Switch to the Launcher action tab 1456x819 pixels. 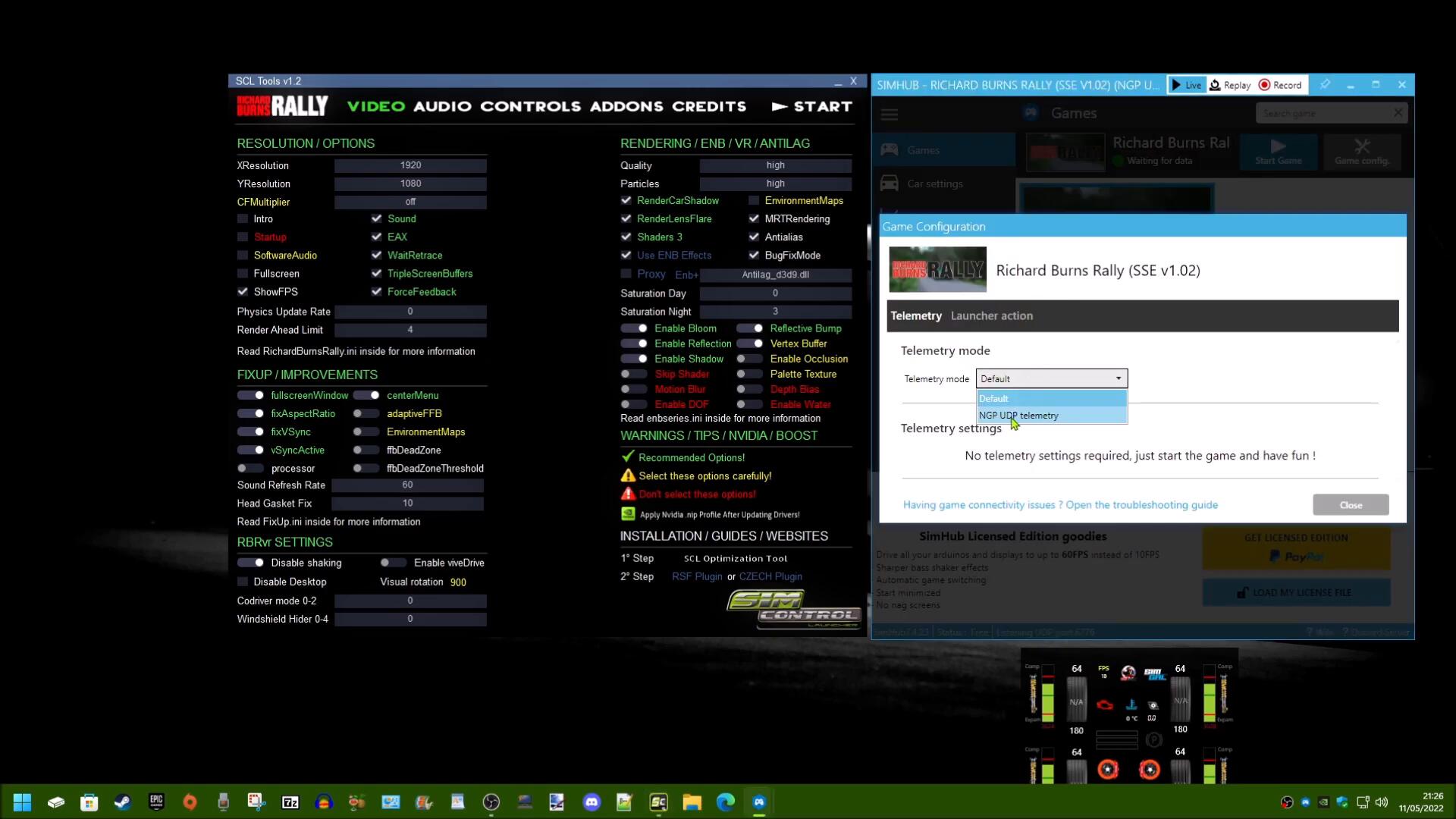click(991, 316)
